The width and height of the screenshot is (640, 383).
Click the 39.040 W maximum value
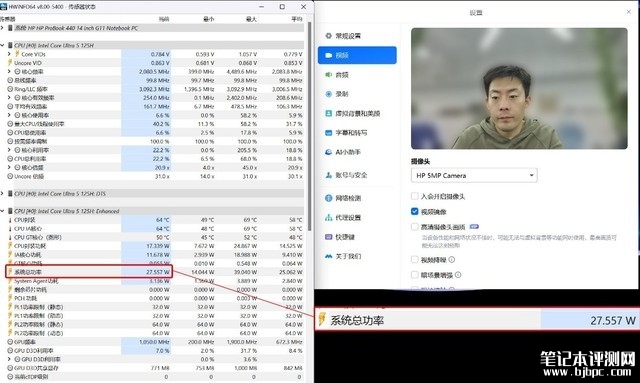click(x=245, y=272)
